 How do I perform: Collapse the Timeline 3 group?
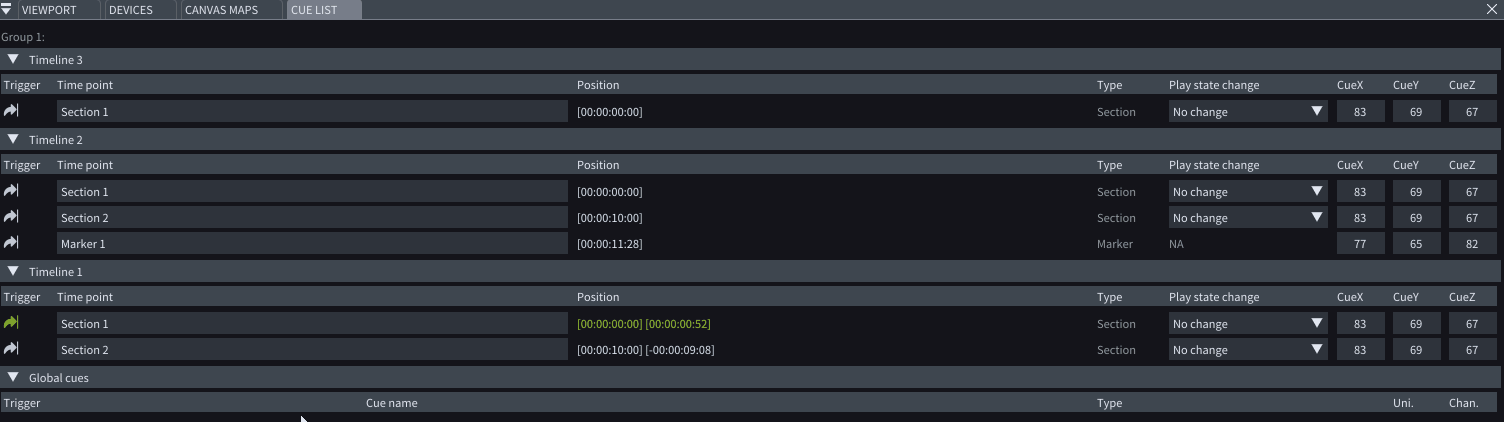click(13, 60)
